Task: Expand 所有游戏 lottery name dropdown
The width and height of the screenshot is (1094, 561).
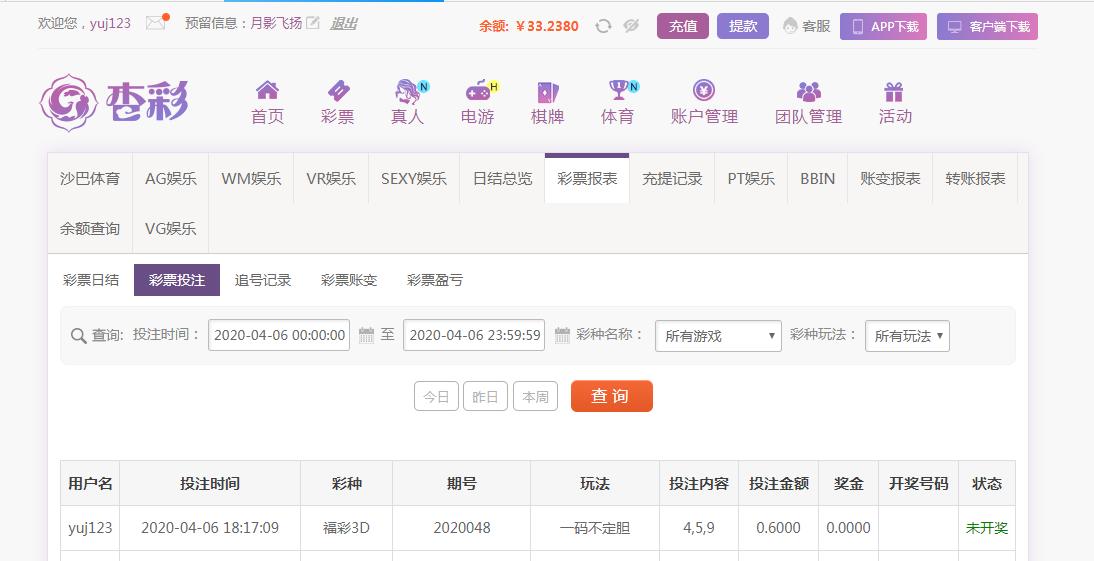Action: point(719,336)
